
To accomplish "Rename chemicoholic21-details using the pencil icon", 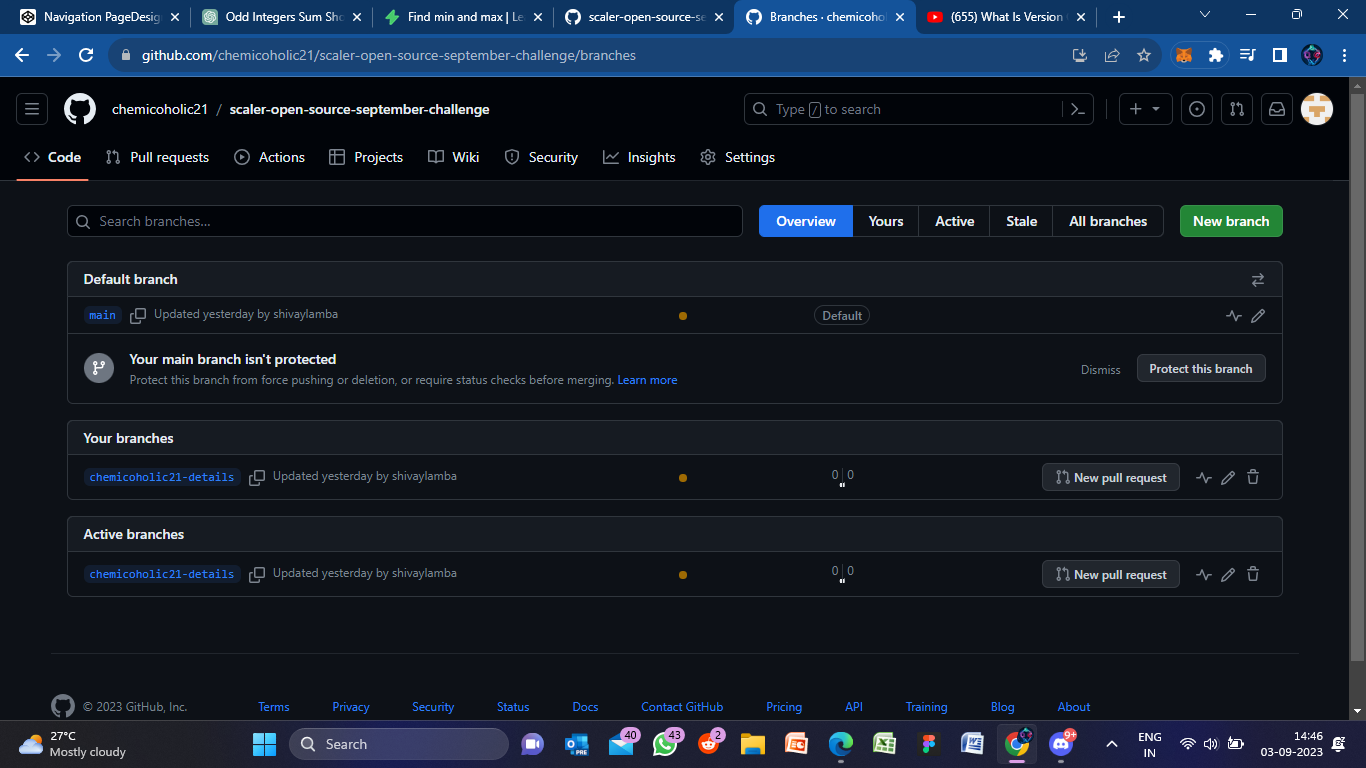I will (1228, 477).
